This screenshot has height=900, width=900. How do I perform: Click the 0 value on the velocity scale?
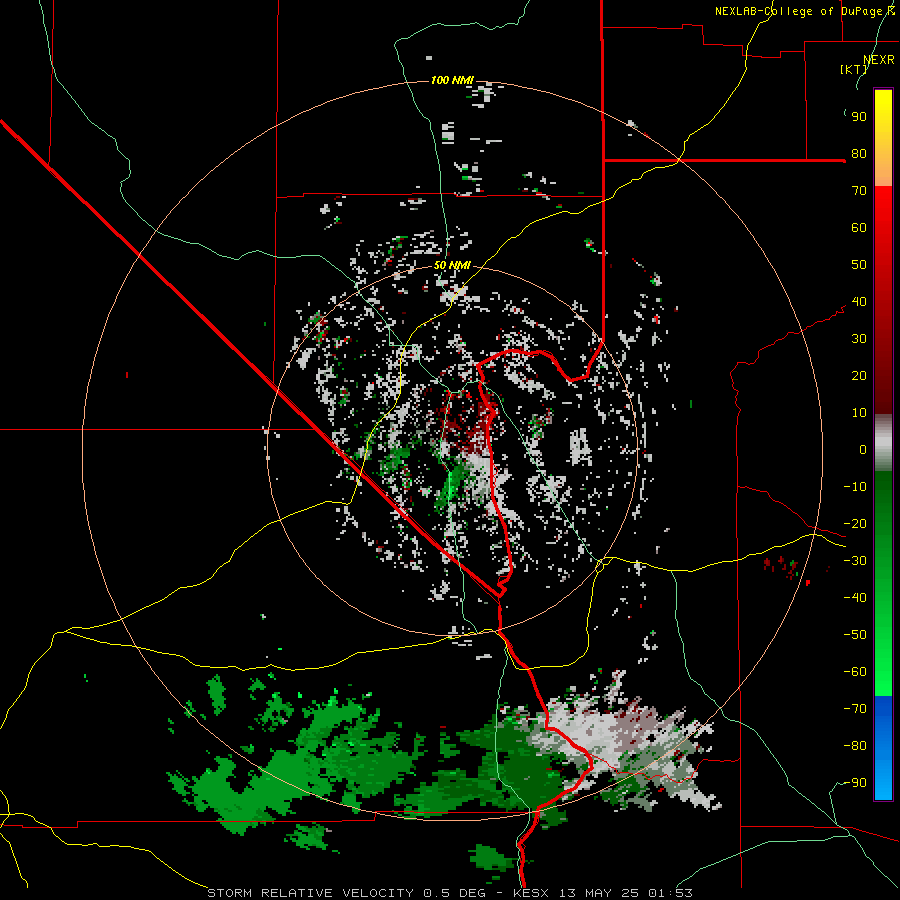pos(863,450)
